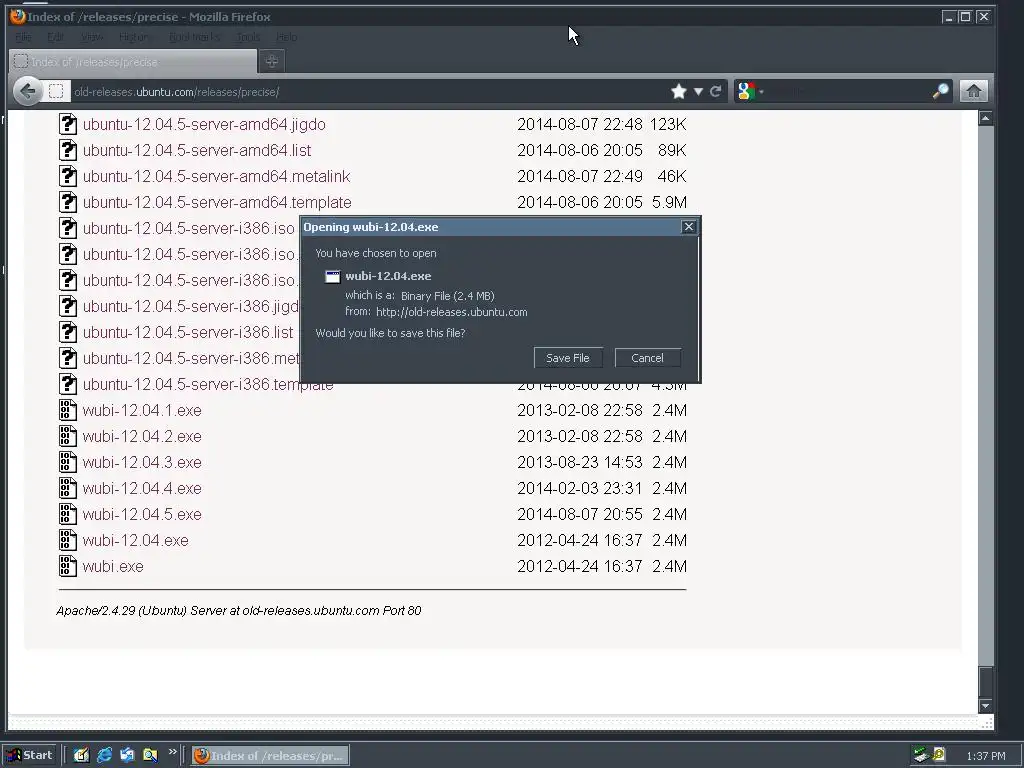Download the wubi-12.04.1.exe link
Viewport: 1024px width, 768px height.
tap(142, 410)
